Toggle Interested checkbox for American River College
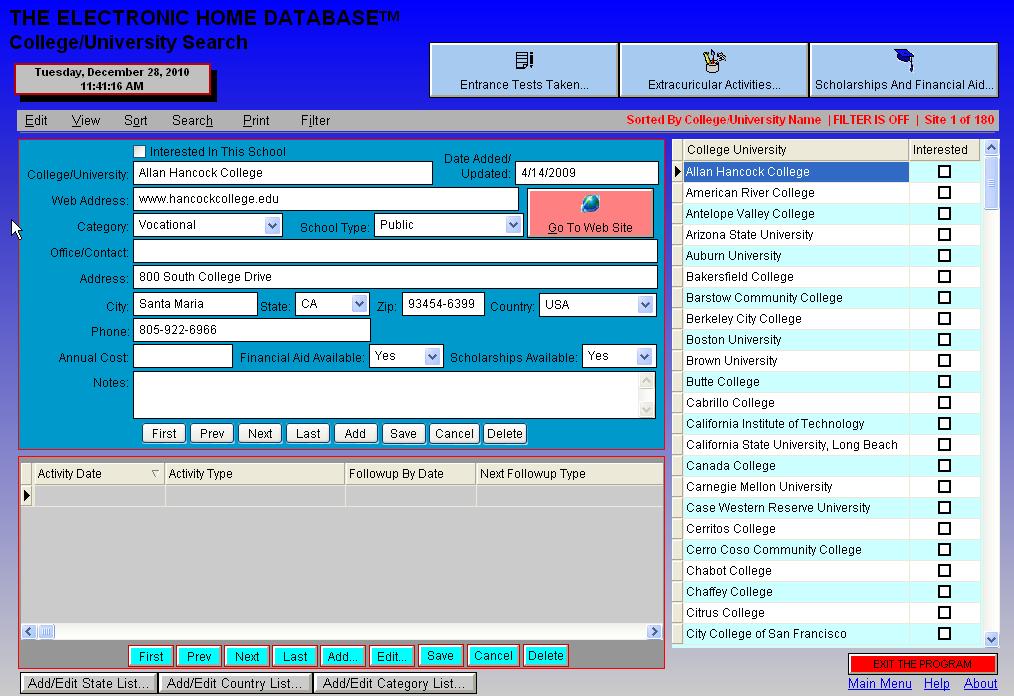The width and height of the screenshot is (1014, 696). point(944,193)
